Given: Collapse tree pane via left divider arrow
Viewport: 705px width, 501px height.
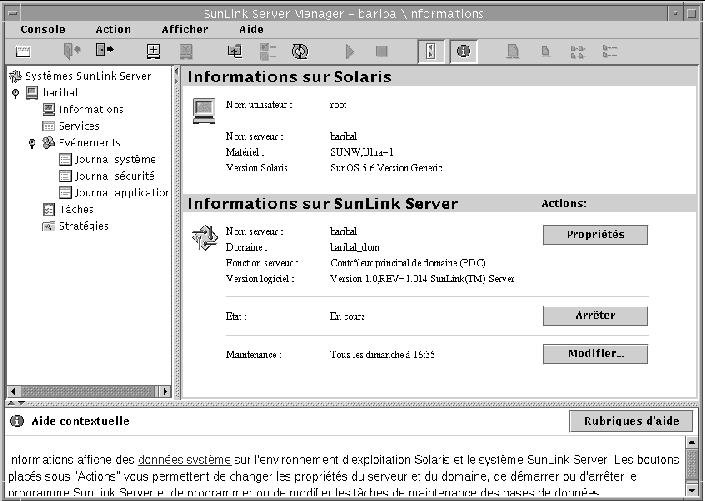Looking at the screenshot, I should coord(177,72).
